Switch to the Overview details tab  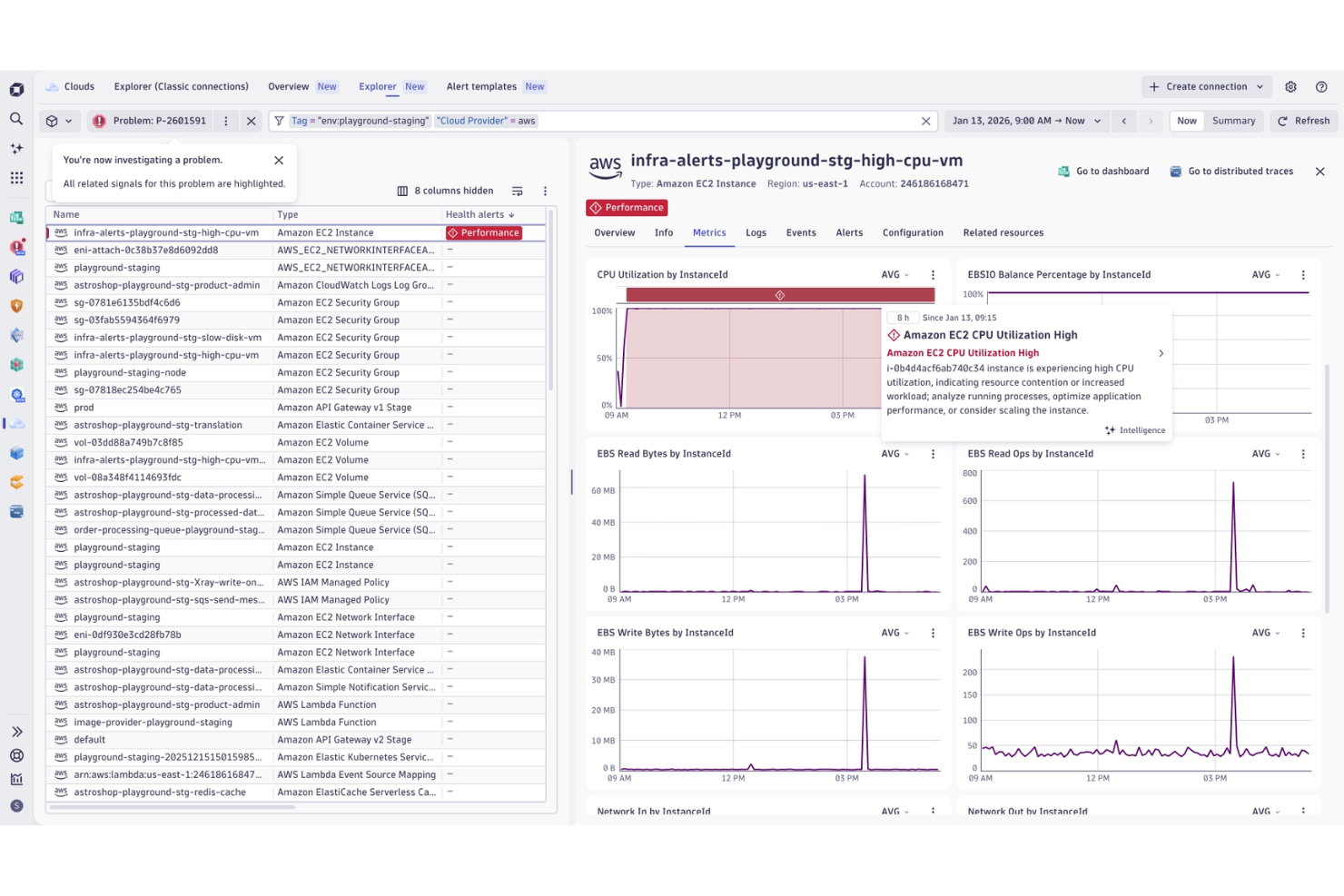click(615, 233)
